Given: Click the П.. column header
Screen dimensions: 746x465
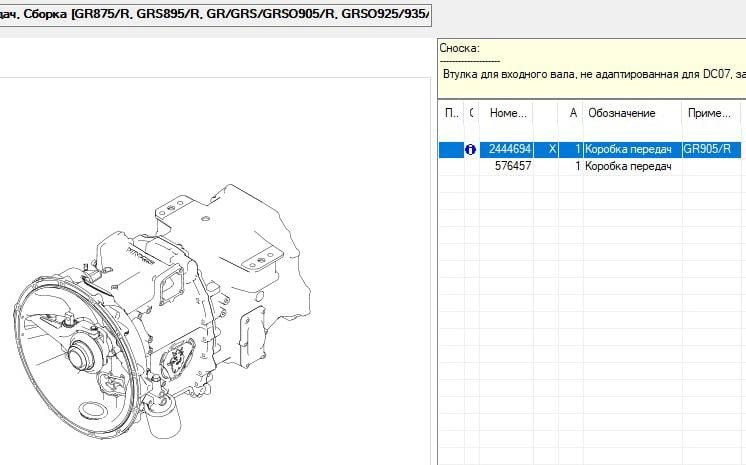Looking at the screenshot, I should (451, 113).
